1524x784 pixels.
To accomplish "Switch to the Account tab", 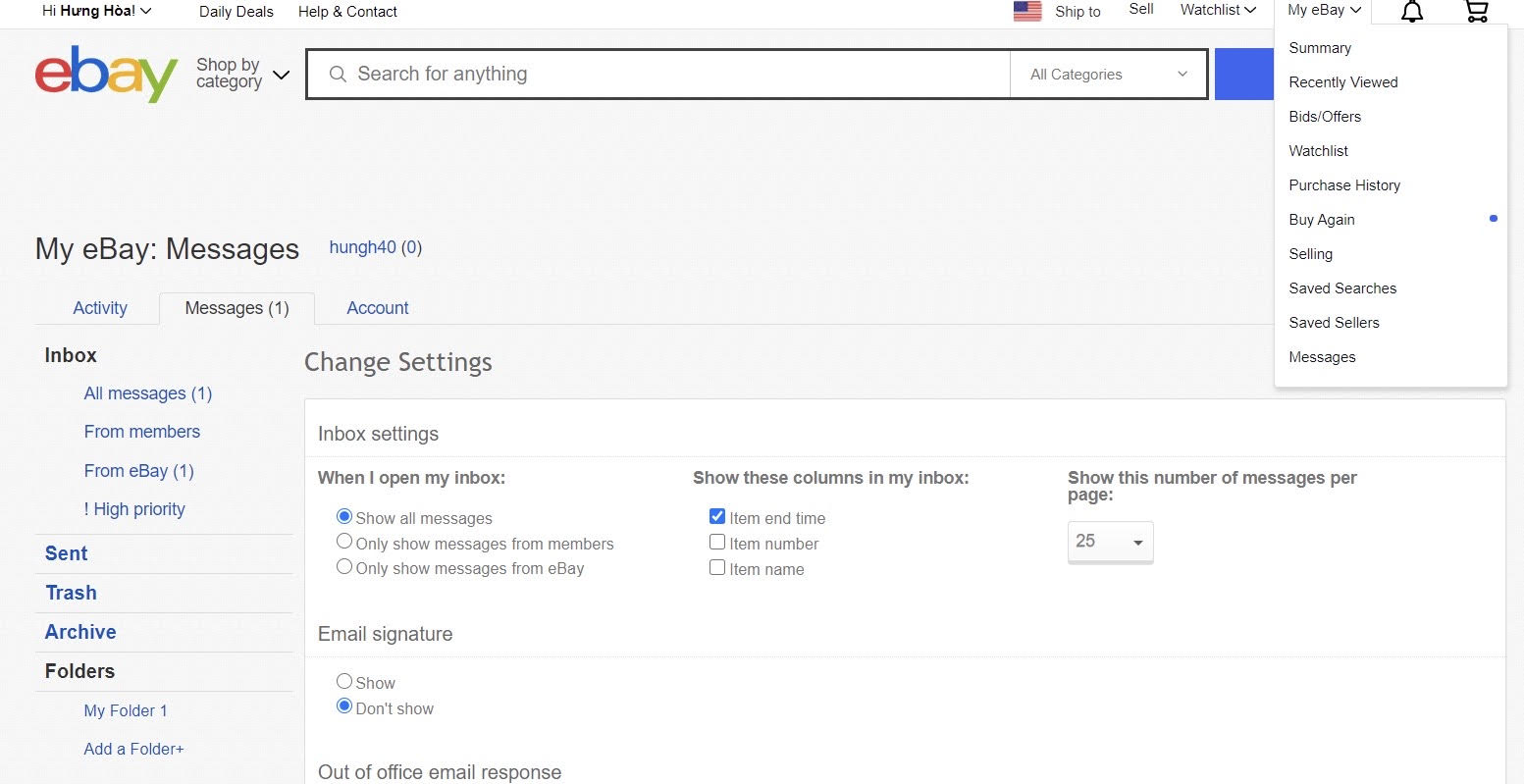I will pos(377,308).
